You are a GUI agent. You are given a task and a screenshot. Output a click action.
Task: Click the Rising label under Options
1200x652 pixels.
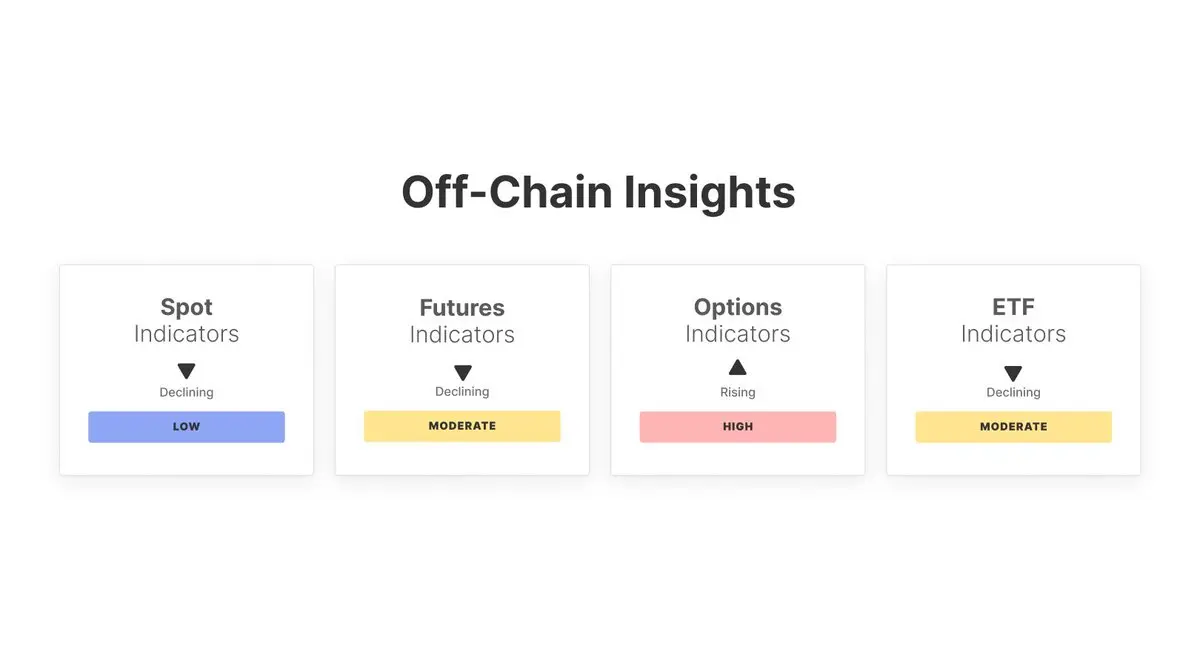(x=738, y=393)
